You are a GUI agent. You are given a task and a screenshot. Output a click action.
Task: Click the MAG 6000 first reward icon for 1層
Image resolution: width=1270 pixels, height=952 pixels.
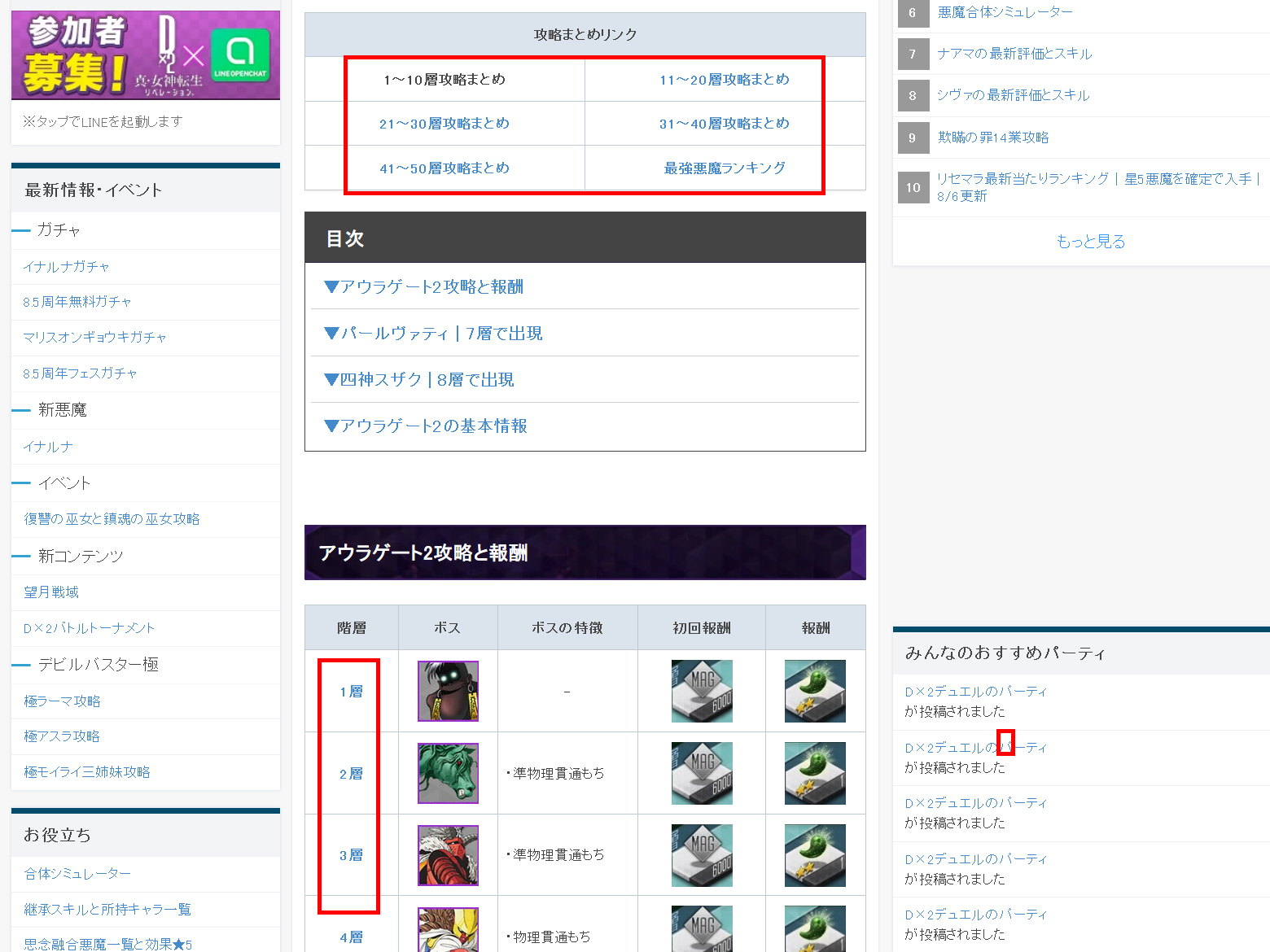pyautogui.click(x=702, y=691)
